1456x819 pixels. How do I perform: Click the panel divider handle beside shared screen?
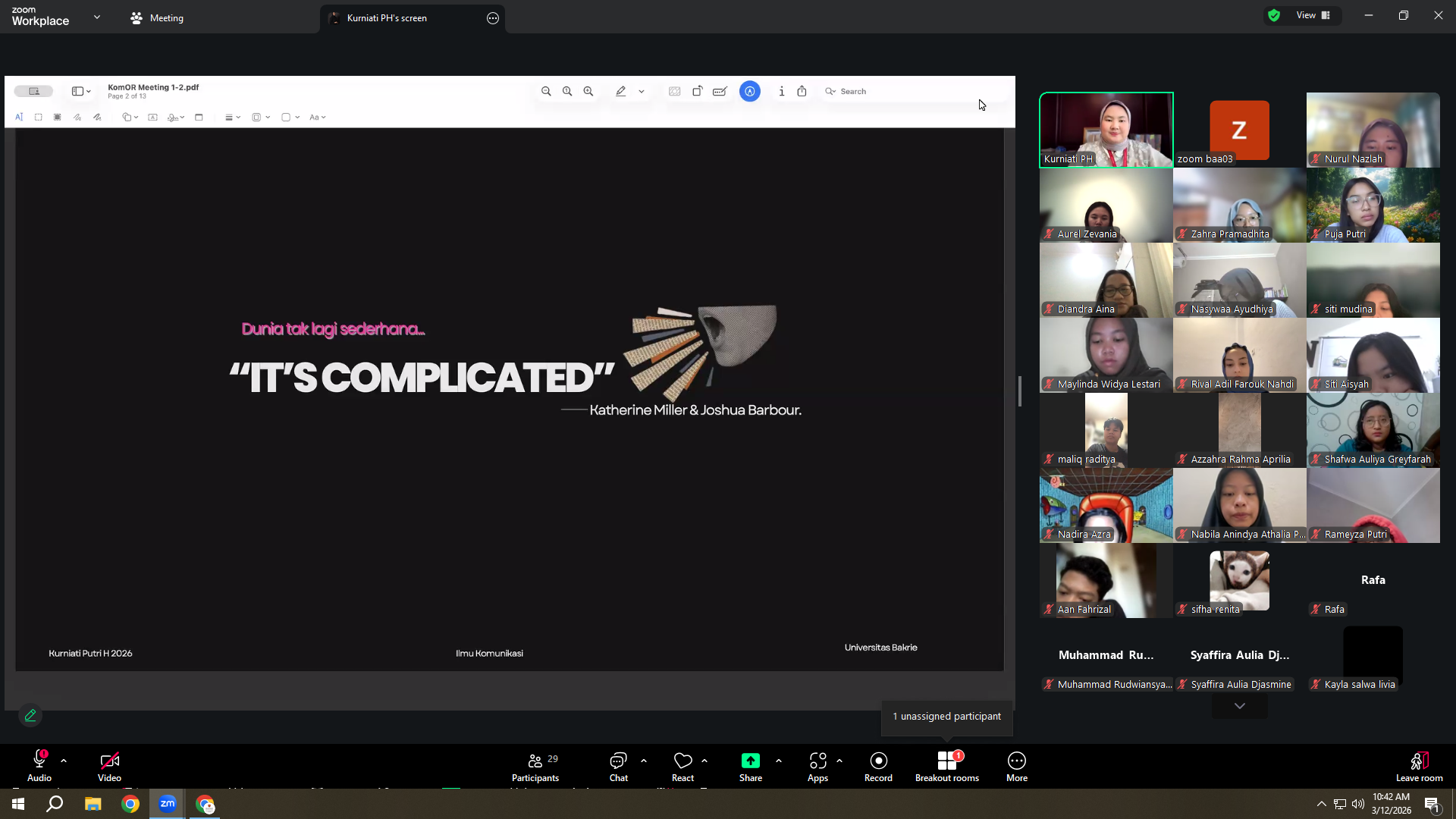point(1020,391)
